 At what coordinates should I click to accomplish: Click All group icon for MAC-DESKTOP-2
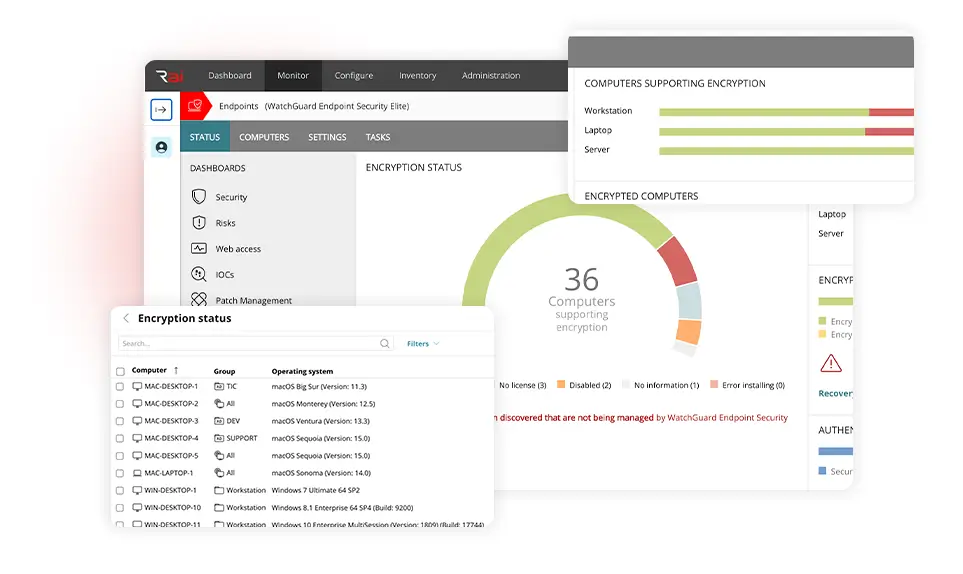219,403
